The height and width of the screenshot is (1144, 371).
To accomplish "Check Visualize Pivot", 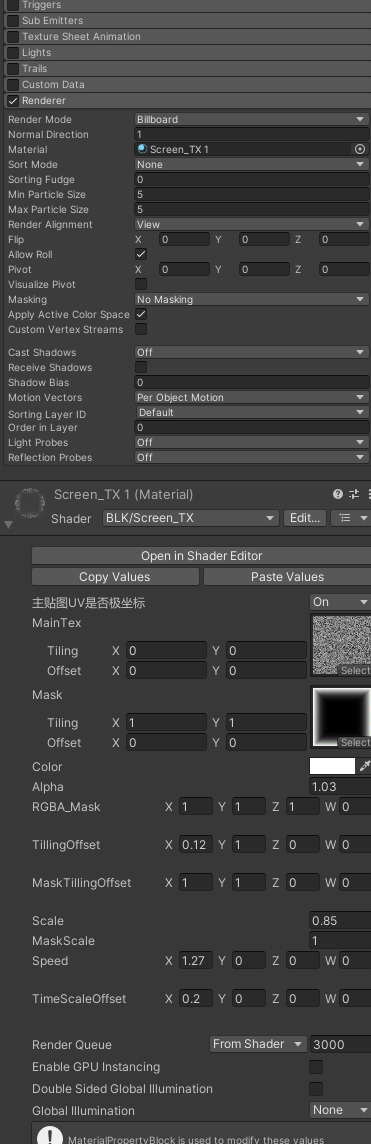I will tap(141, 285).
